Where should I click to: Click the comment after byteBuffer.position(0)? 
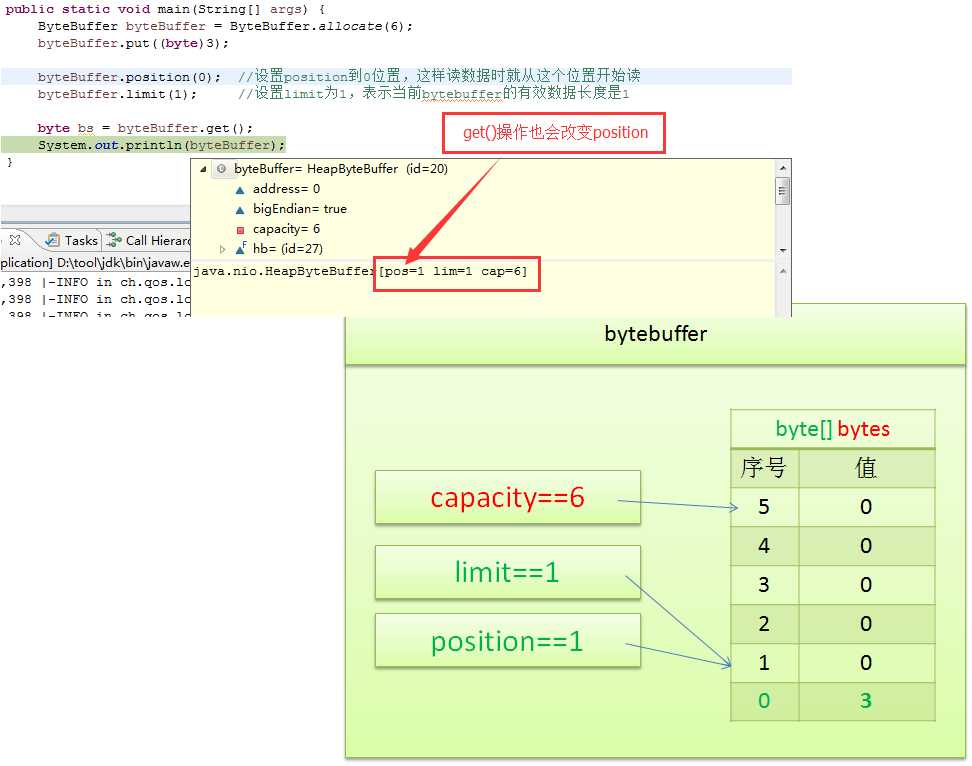(x=439, y=76)
